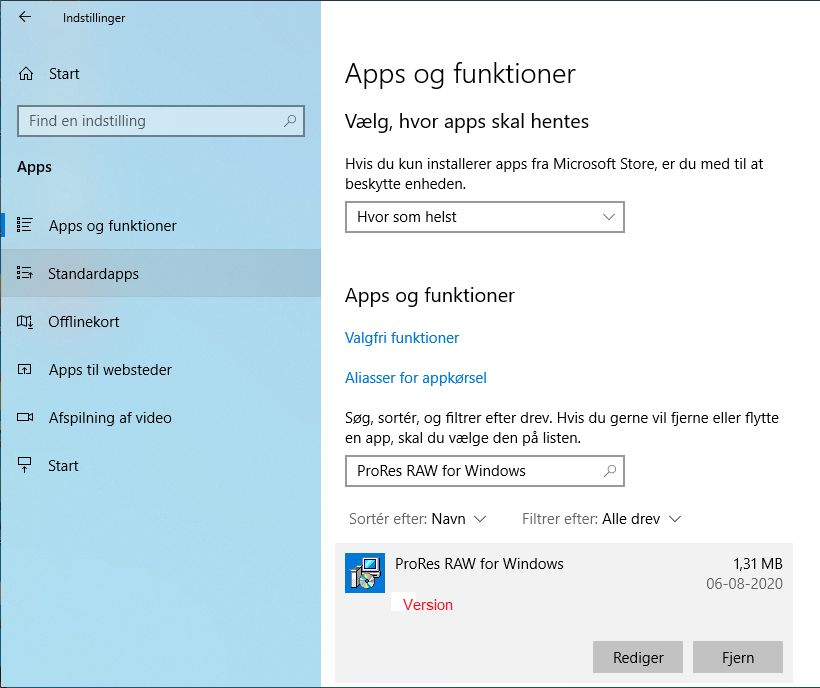Image resolution: width=820 pixels, height=688 pixels.
Task: Click the Afspilning af video camera icon
Action: click(25, 417)
